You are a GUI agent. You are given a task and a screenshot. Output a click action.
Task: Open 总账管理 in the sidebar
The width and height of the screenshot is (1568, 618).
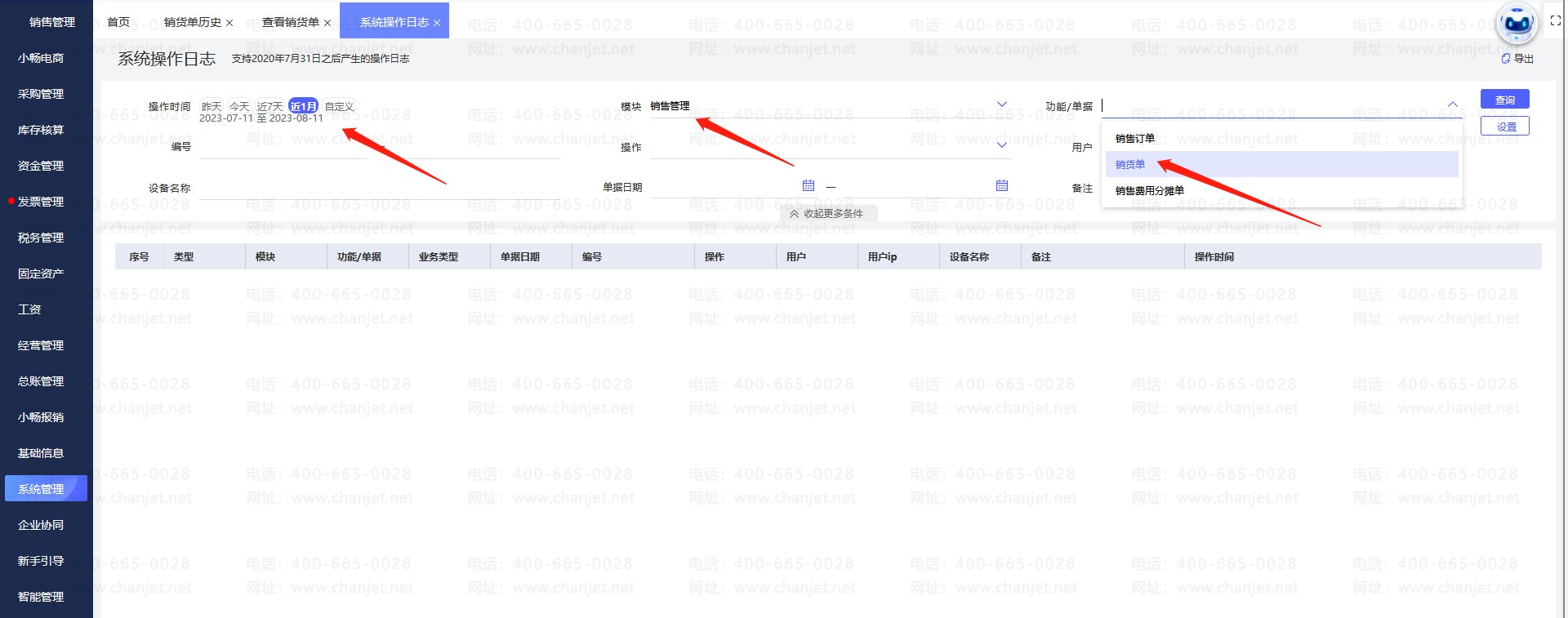point(41,381)
